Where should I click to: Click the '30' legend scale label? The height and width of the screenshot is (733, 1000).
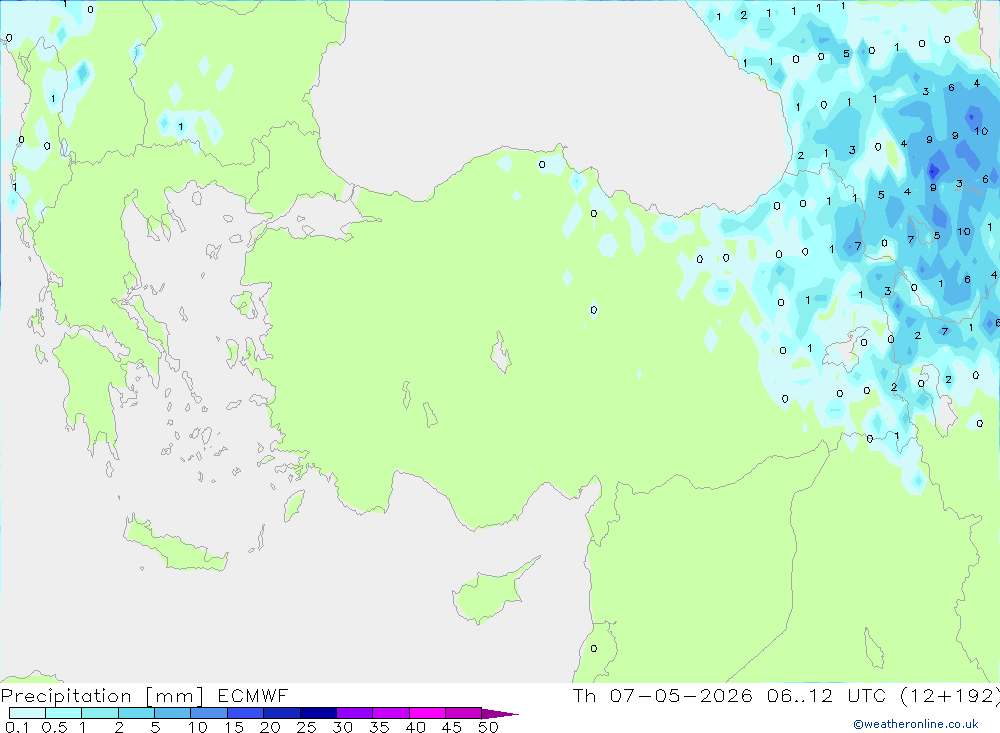pos(342,727)
